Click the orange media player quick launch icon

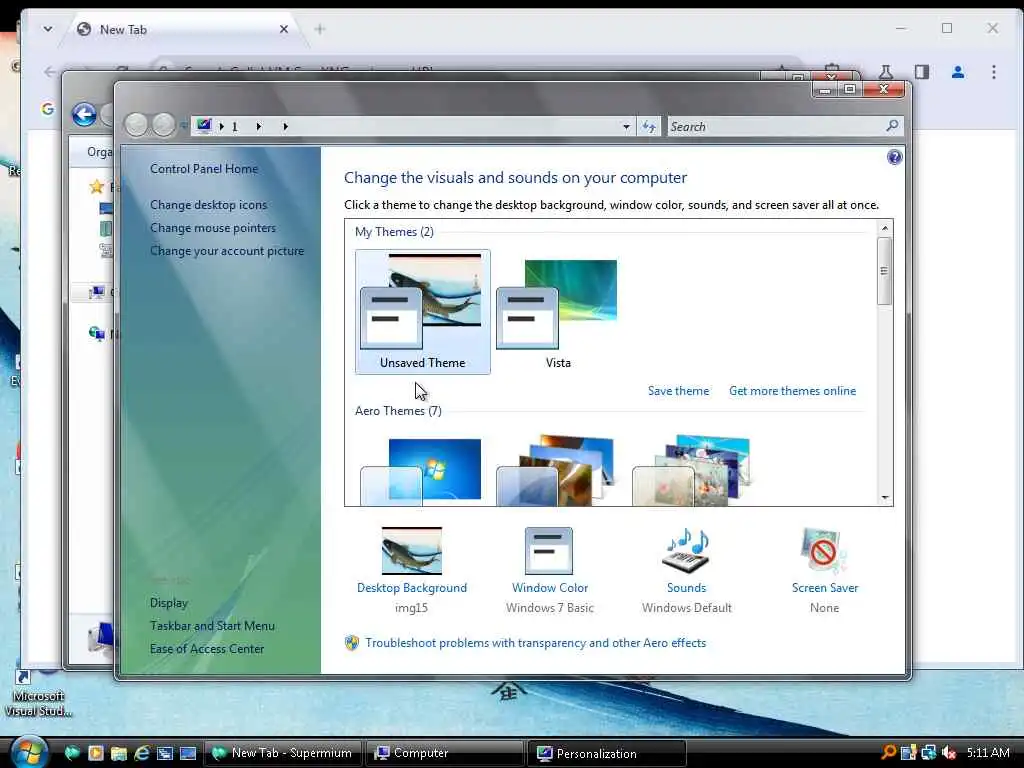95,753
